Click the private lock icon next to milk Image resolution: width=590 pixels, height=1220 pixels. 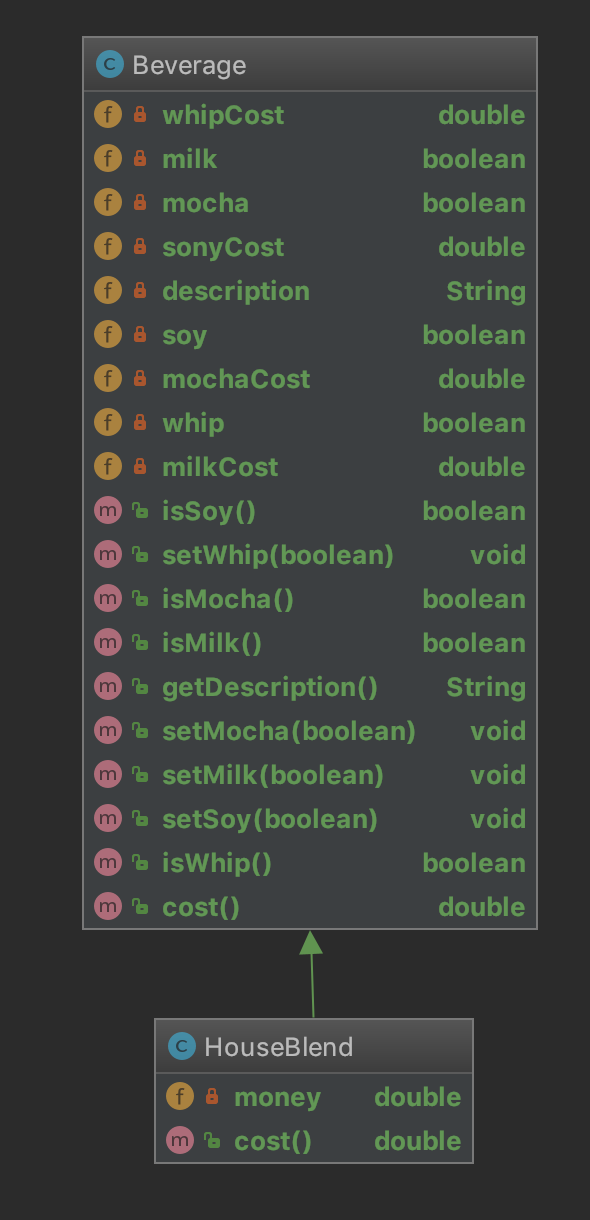tap(140, 159)
